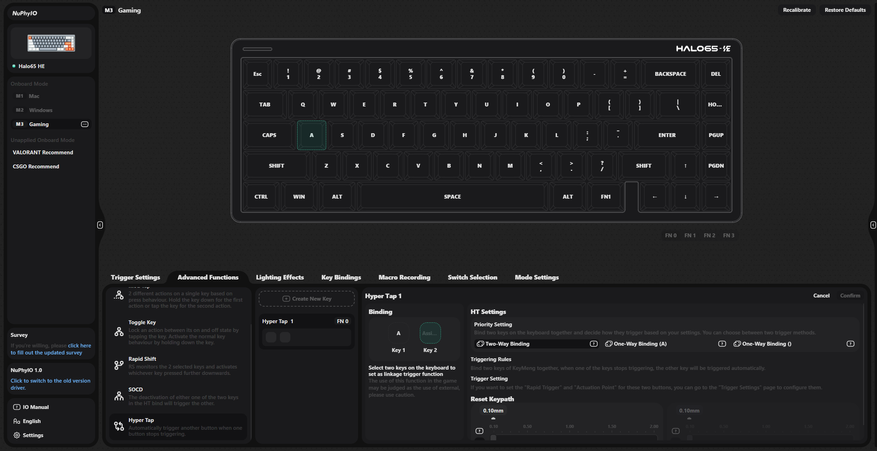Click the WIN key on the keyboard
877x451 pixels.
tap(299, 197)
